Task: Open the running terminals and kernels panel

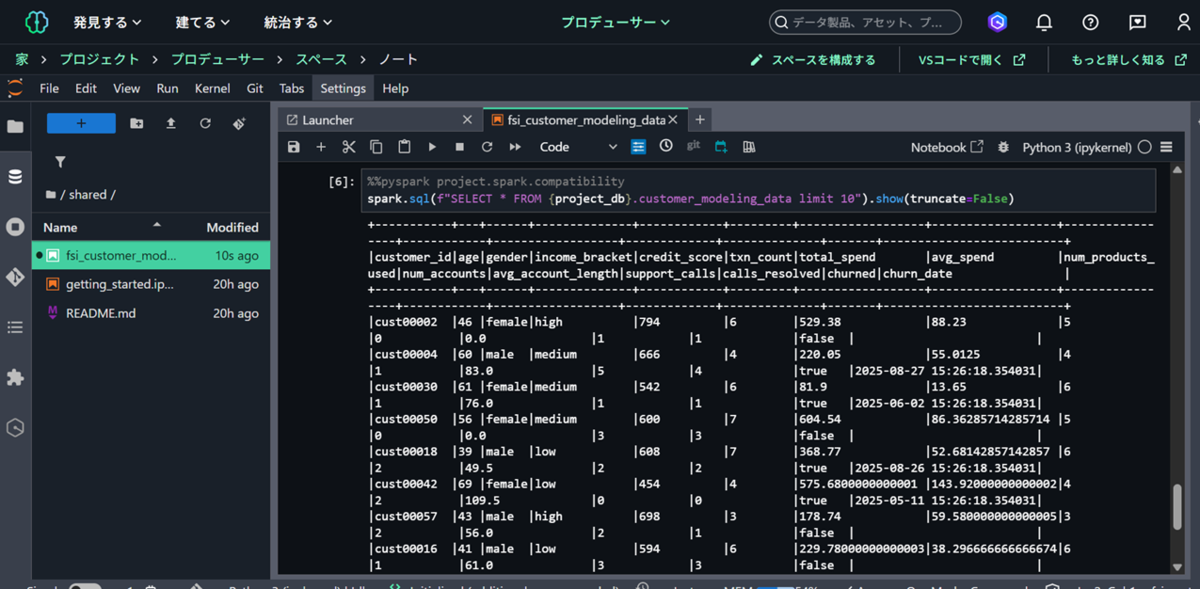Action: [15, 227]
